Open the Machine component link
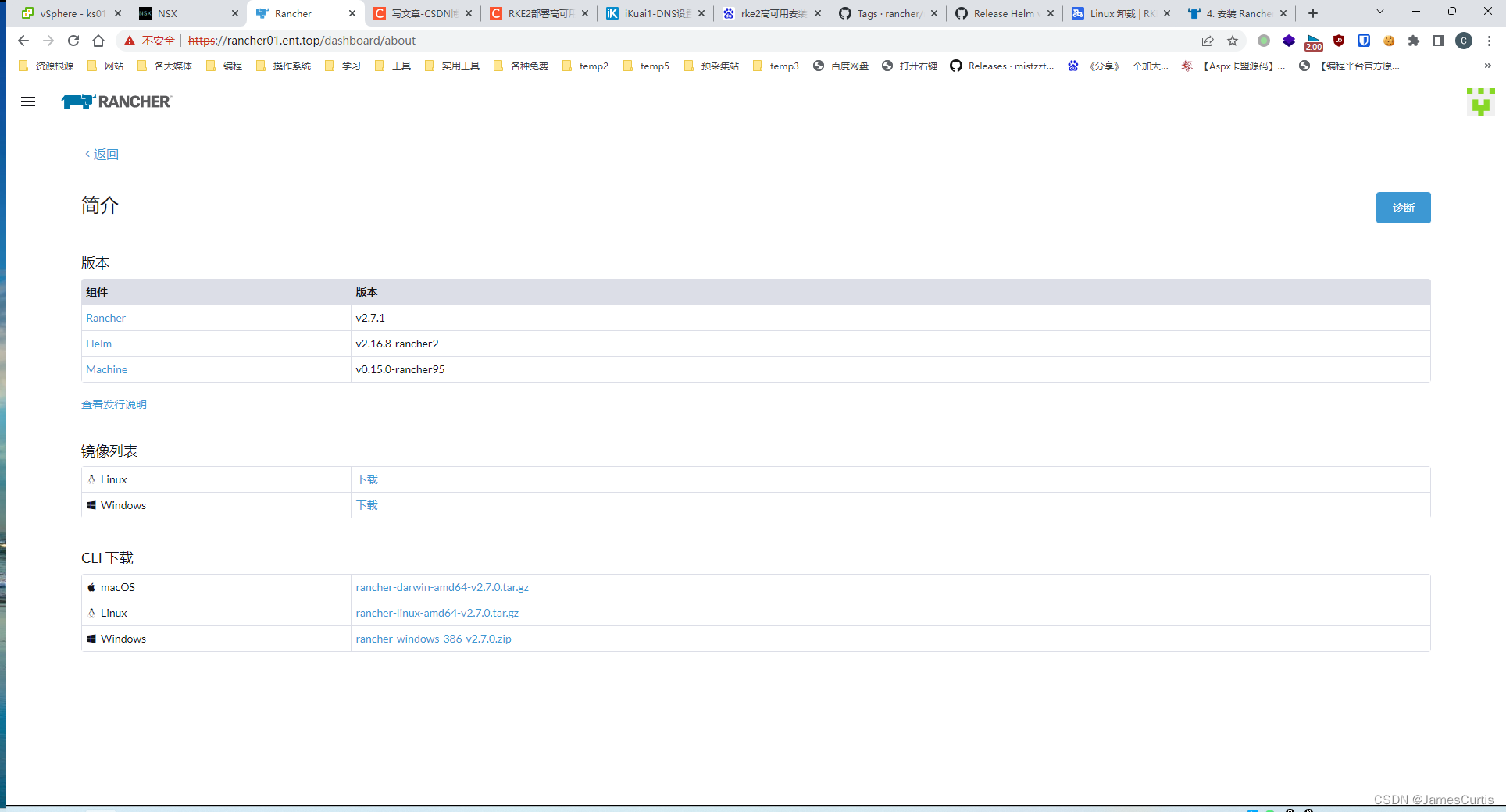The height and width of the screenshot is (812, 1506). pos(106,369)
